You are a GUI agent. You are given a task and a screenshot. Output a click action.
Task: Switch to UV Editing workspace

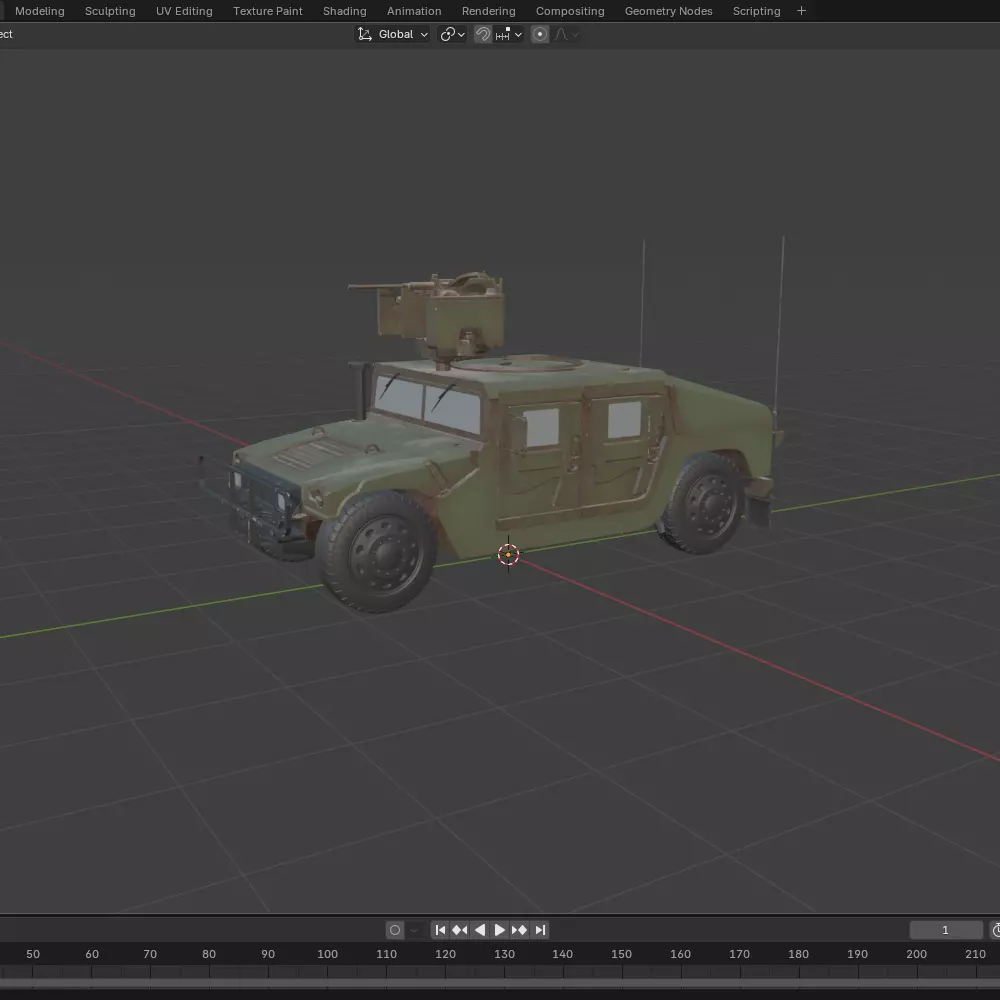[x=184, y=11]
